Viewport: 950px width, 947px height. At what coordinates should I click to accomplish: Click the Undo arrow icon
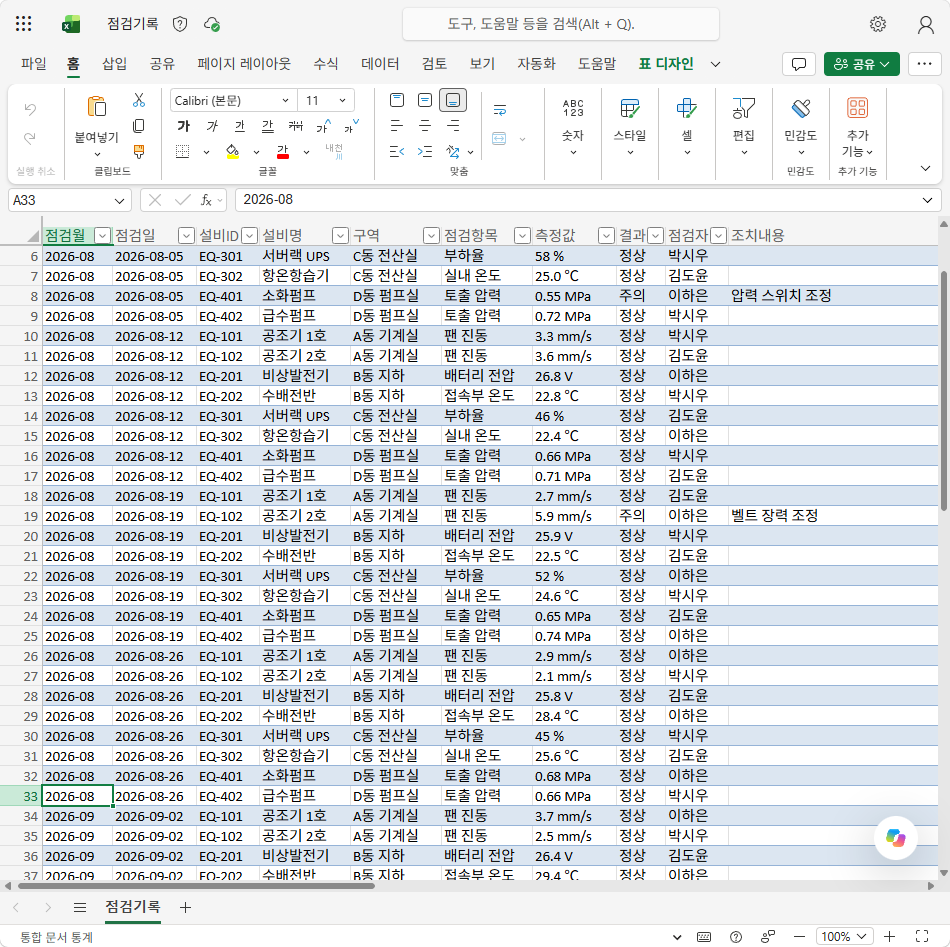coord(30,109)
